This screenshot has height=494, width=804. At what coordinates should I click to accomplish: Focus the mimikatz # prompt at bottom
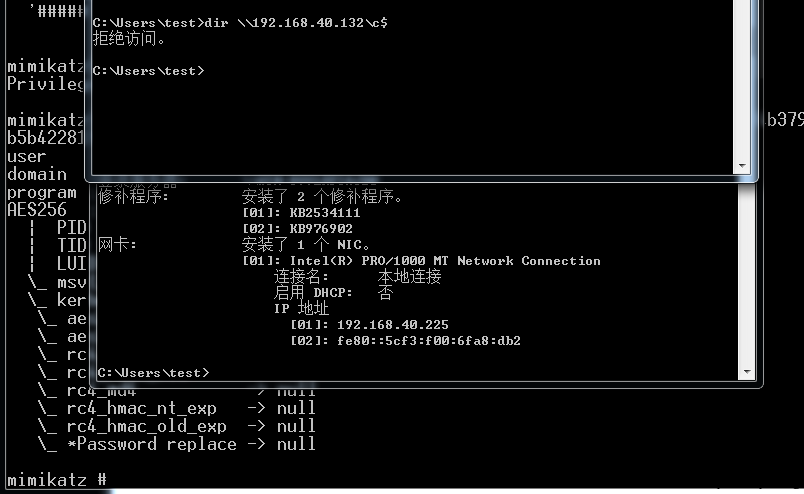[x=57, y=480]
